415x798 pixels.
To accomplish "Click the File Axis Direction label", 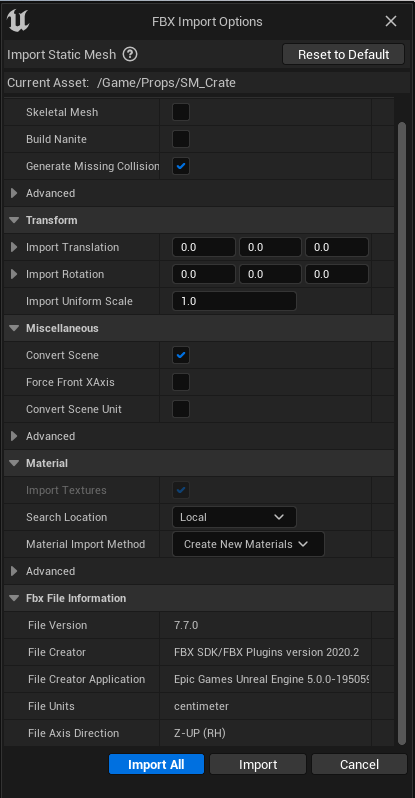I will [73, 733].
